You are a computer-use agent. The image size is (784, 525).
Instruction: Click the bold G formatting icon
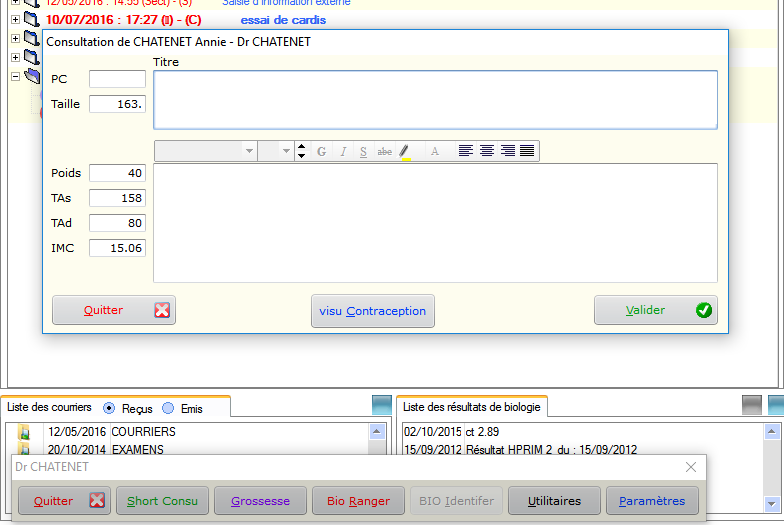tap(322, 152)
